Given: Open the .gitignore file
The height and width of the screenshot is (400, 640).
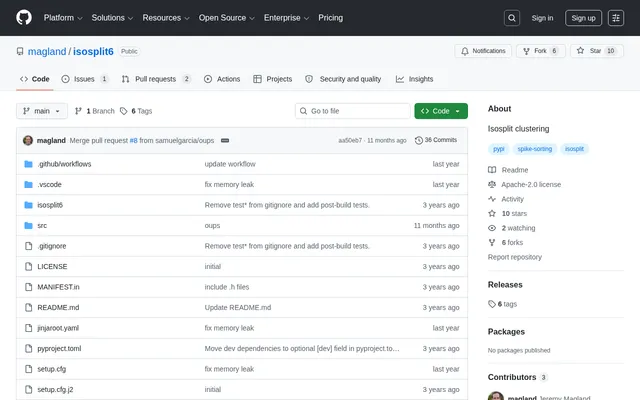Looking at the screenshot, I should [x=51, y=246].
